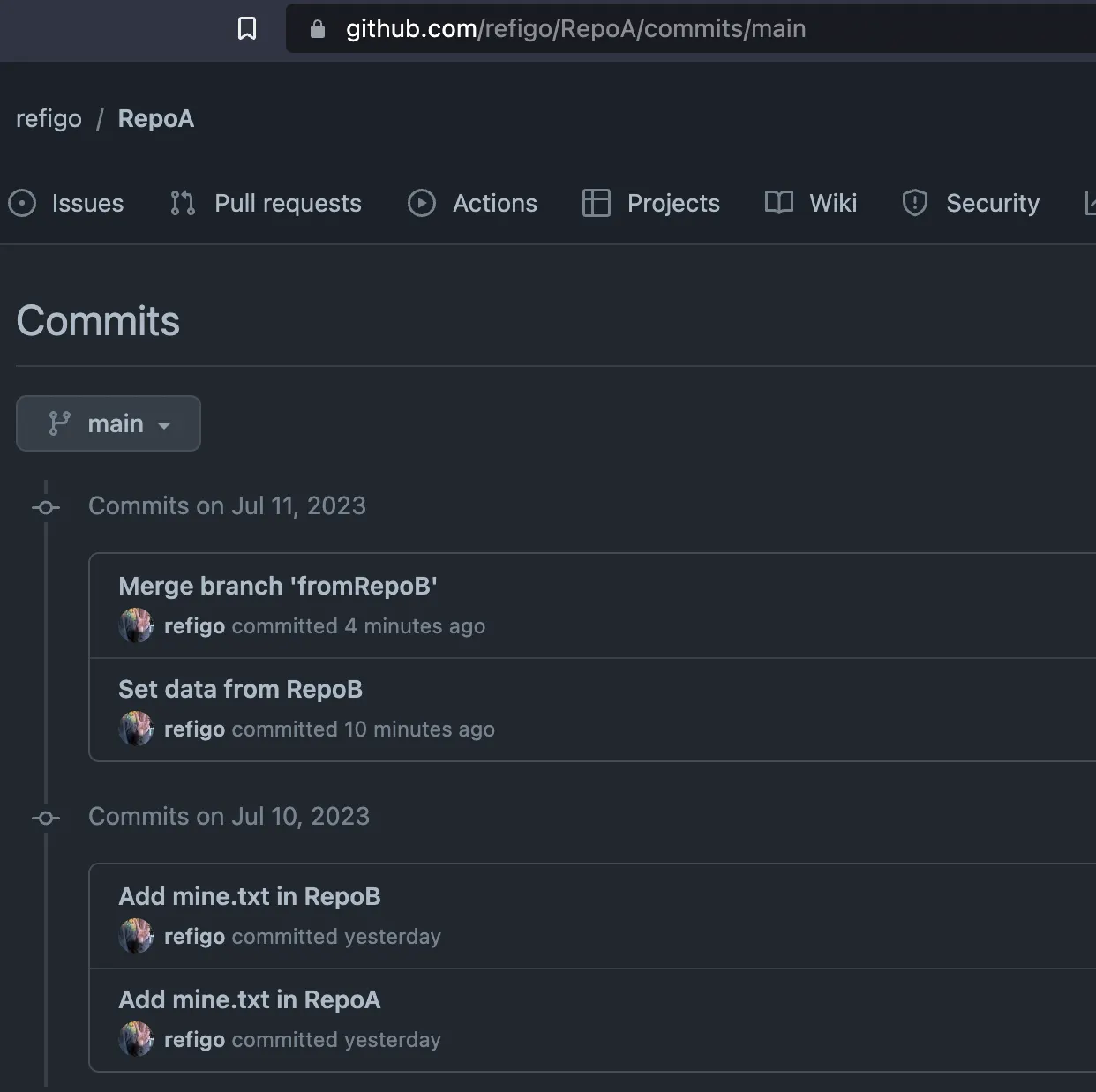Switch to the Actions tab
Screen dimensions: 1096x1092
[472, 204]
